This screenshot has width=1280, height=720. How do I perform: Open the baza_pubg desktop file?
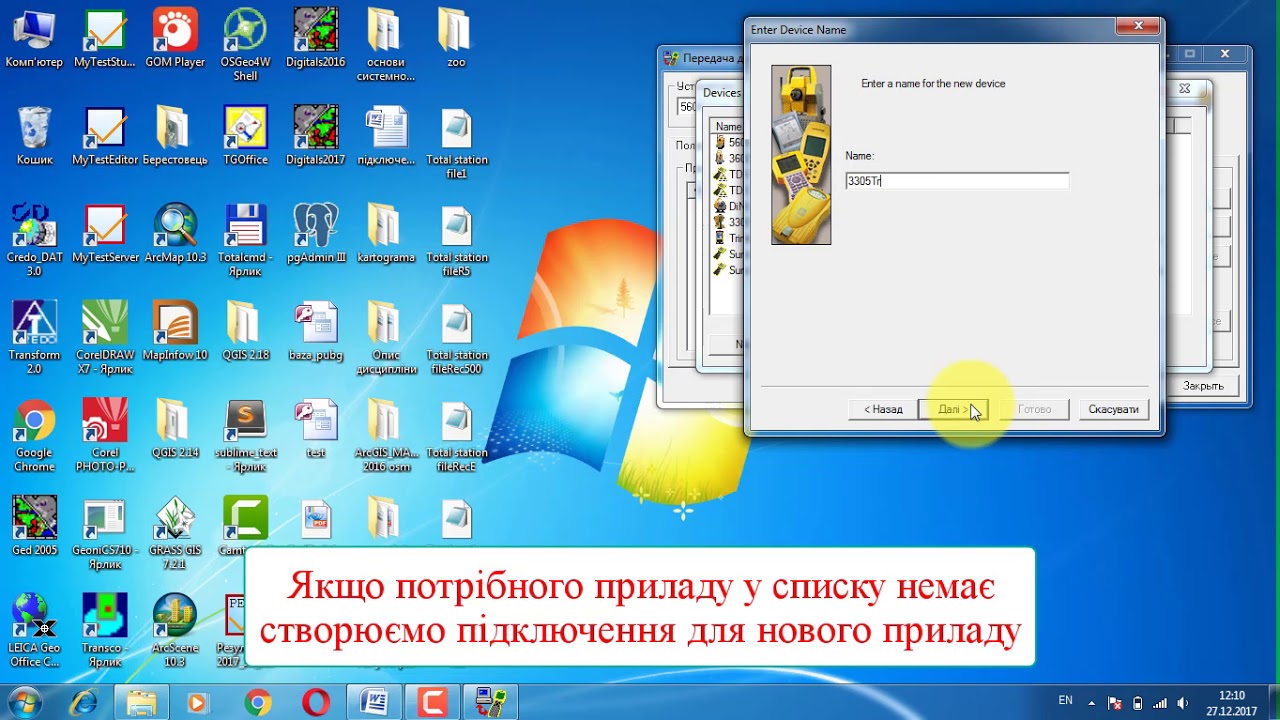315,332
